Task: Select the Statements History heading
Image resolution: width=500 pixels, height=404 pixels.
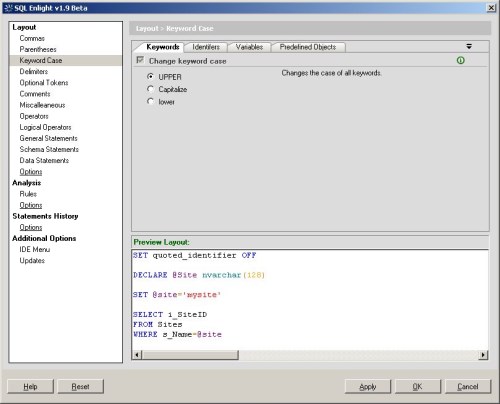Action: point(45,216)
